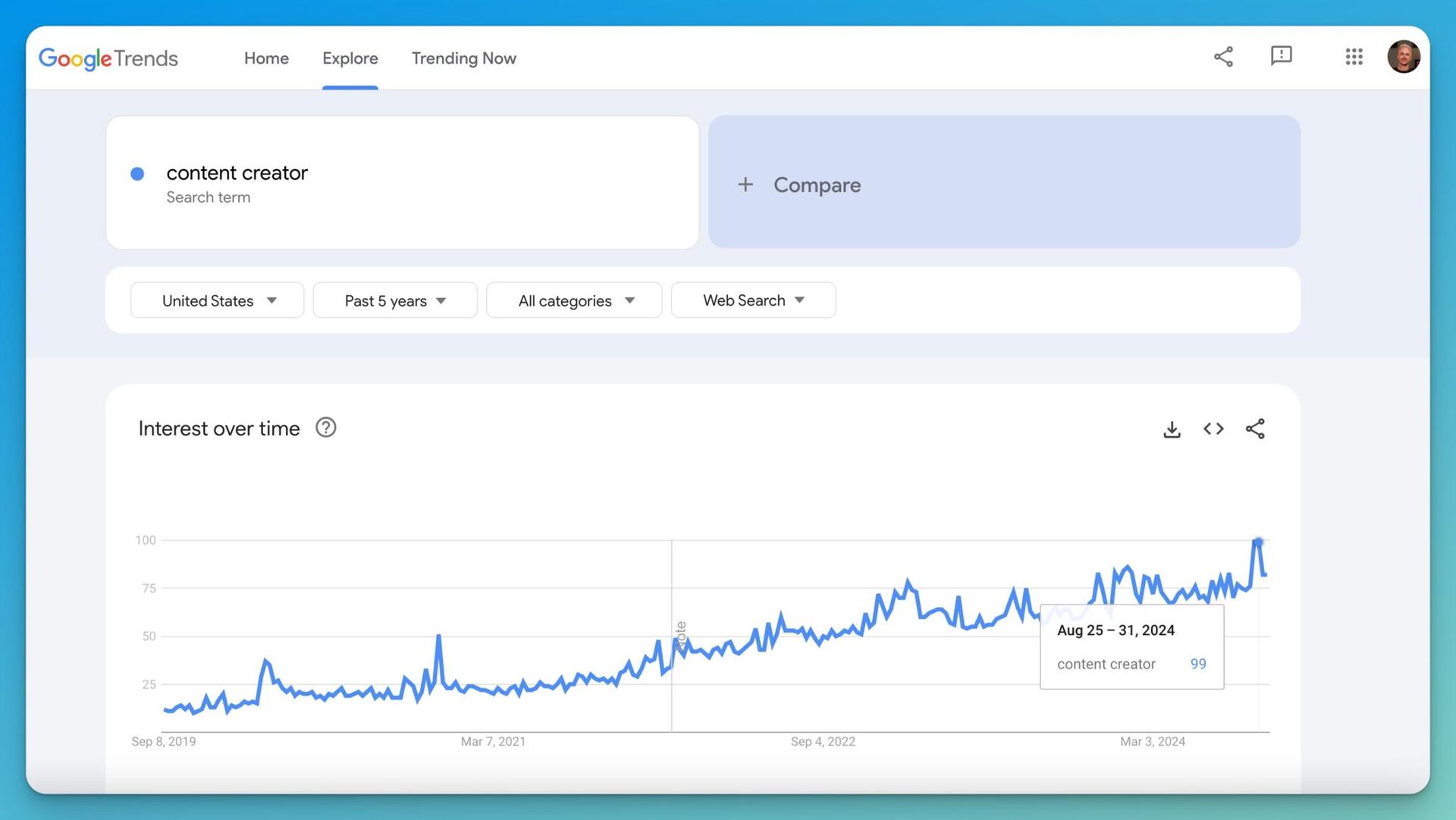Switch to the Trending Now tab
This screenshot has height=820, width=1456.
coord(463,58)
